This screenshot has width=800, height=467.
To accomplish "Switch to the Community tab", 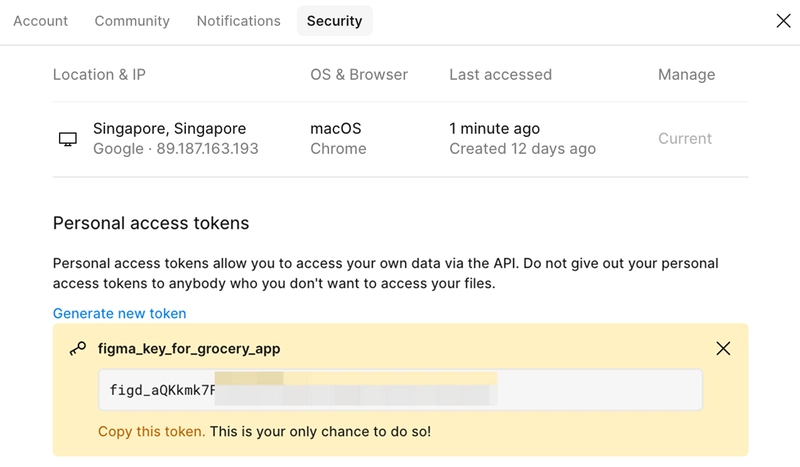I will (132, 21).
